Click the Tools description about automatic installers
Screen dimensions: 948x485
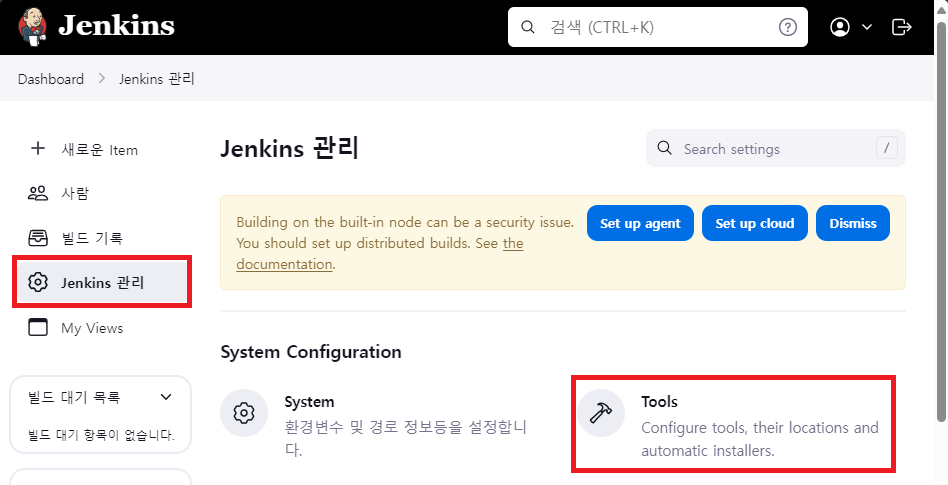coord(760,439)
